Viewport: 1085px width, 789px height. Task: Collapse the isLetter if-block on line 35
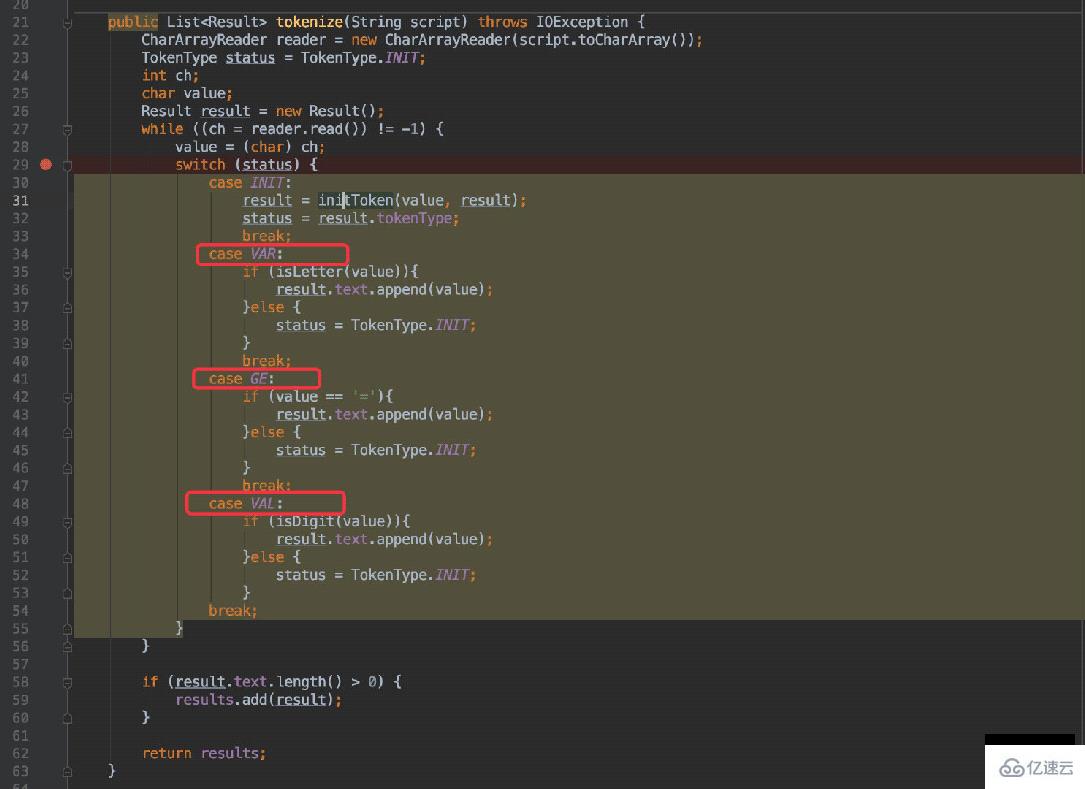click(68, 273)
